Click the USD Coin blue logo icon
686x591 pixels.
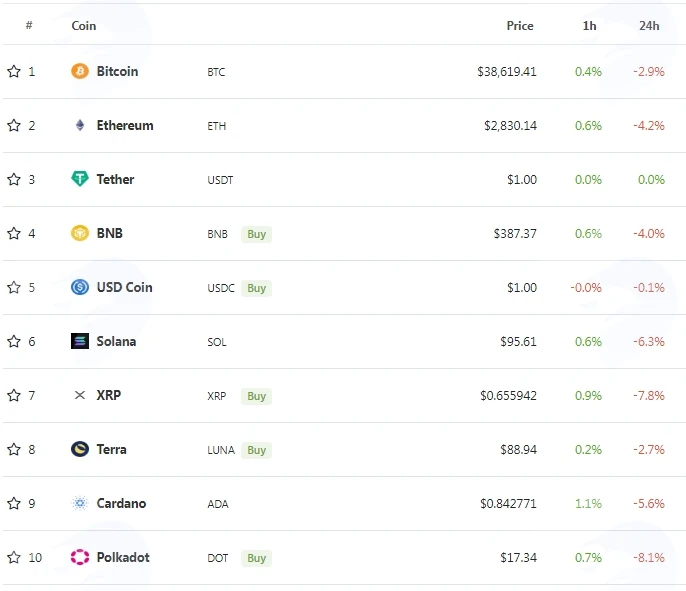point(80,287)
